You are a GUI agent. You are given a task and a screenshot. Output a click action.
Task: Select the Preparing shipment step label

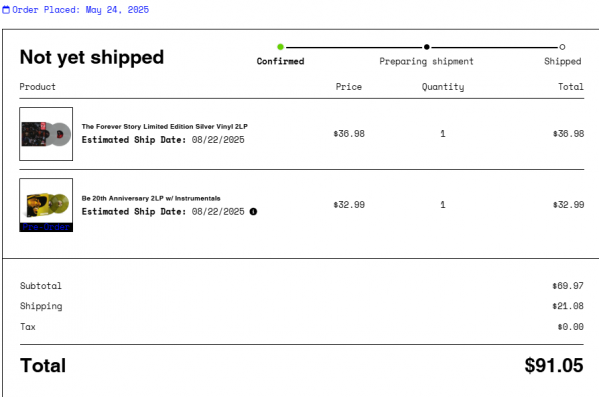tap(426, 62)
